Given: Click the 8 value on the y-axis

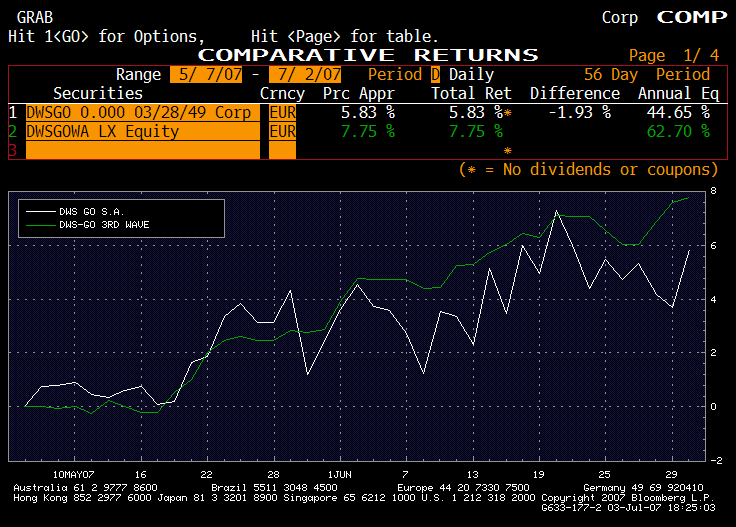Looking at the screenshot, I should tap(713, 191).
